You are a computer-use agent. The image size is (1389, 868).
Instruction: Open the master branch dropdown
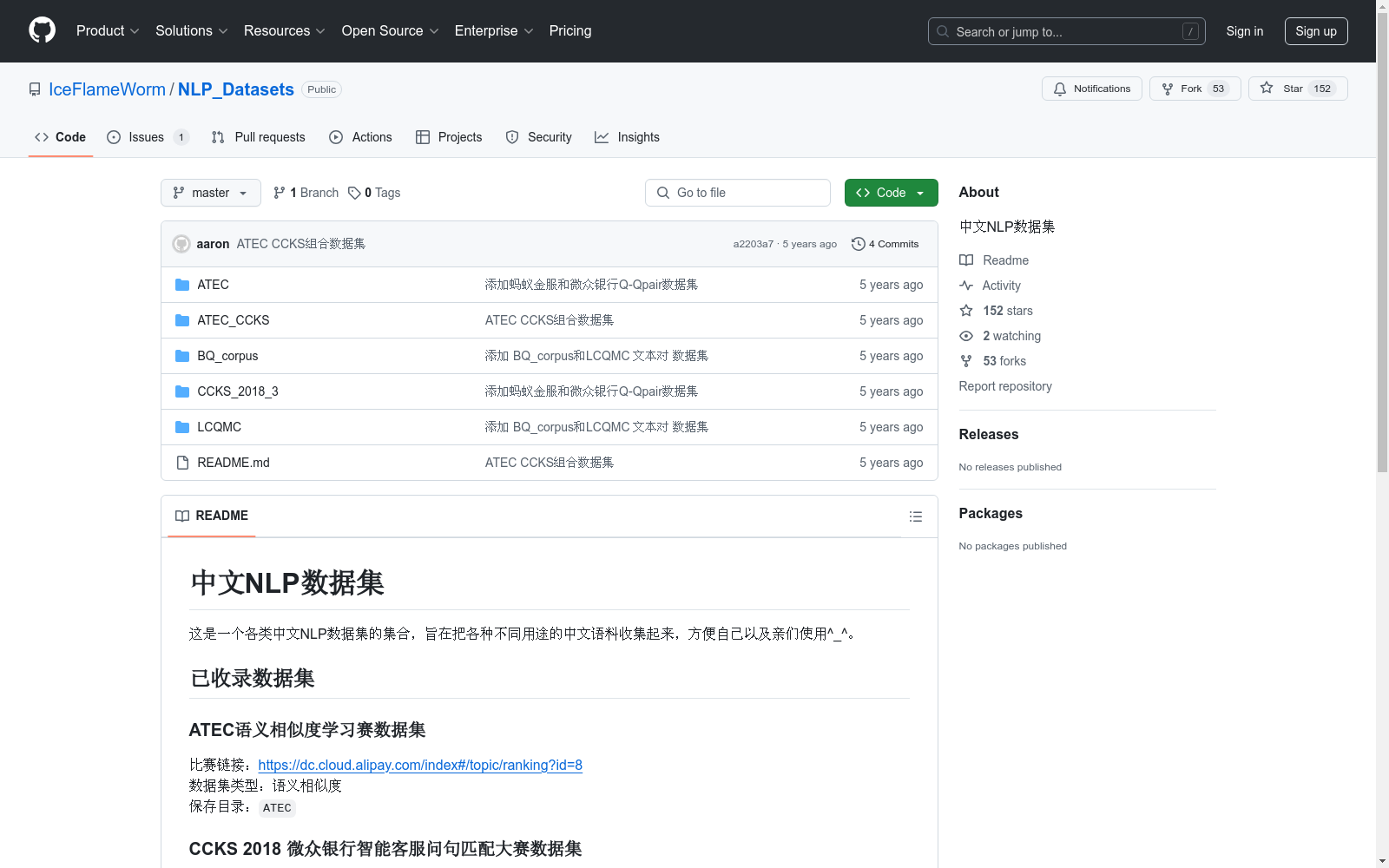[211, 193]
